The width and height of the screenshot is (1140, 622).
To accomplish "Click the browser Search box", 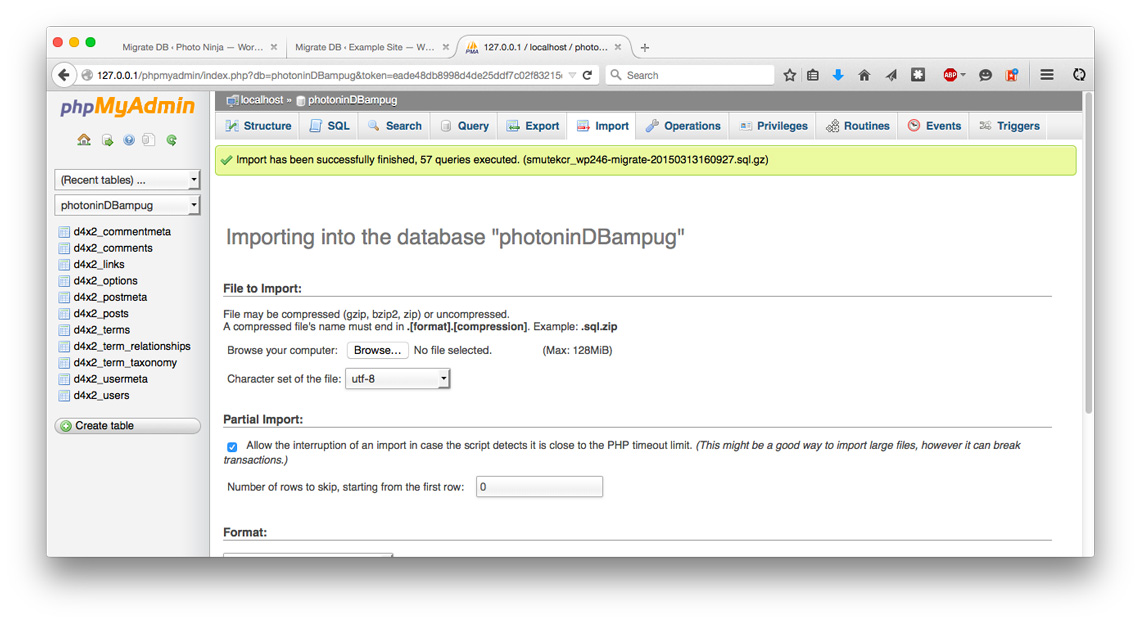I will click(x=691, y=75).
